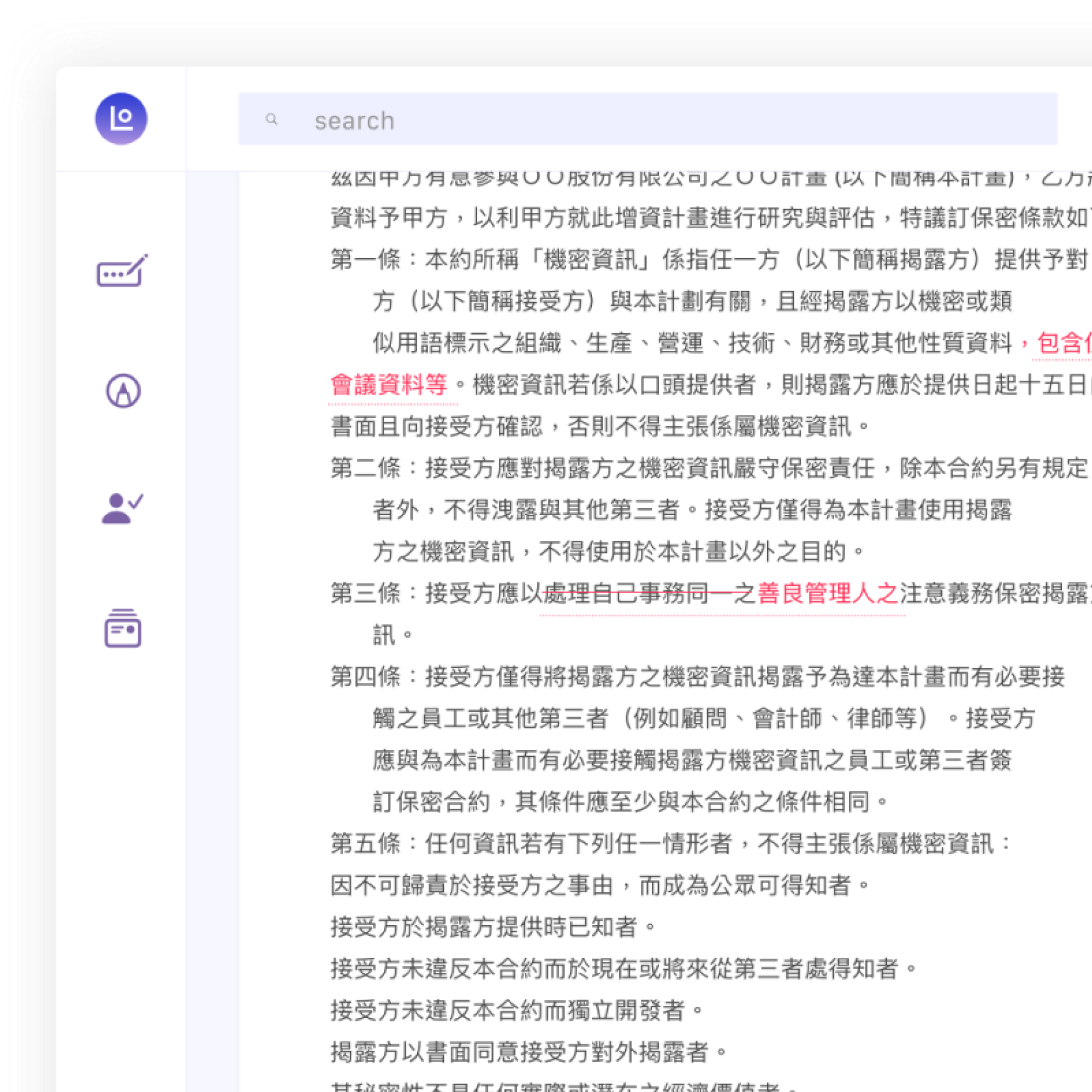The height and width of the screenshot is (1092, 1092).
Task: Focus the search input field
Action: (645, 120)
